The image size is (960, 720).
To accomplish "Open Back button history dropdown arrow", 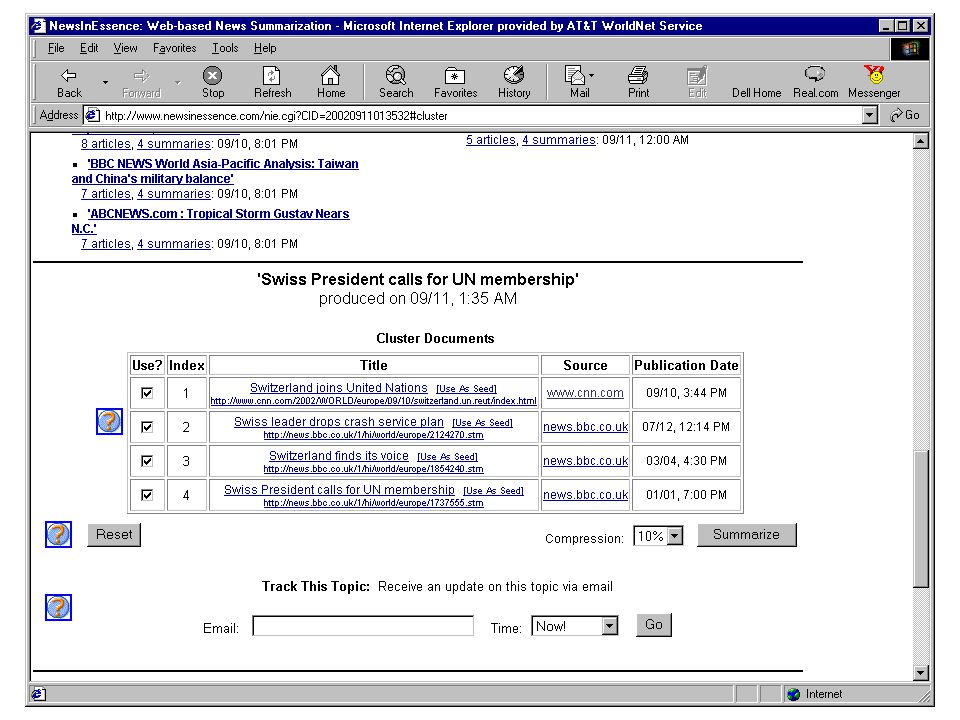I will (105, 82).
